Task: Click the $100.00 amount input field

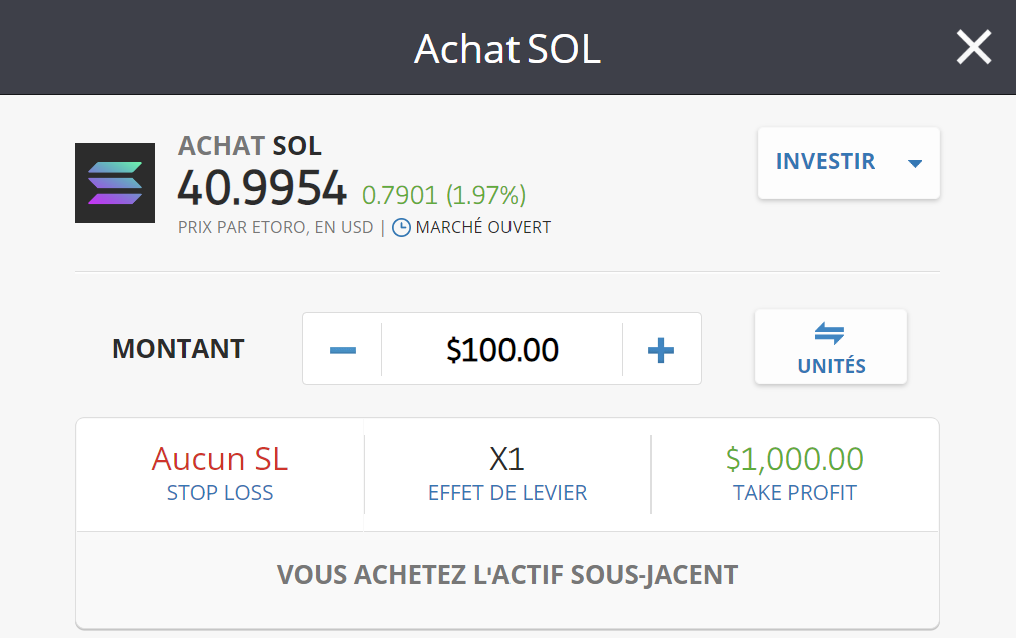Action: 501,349
